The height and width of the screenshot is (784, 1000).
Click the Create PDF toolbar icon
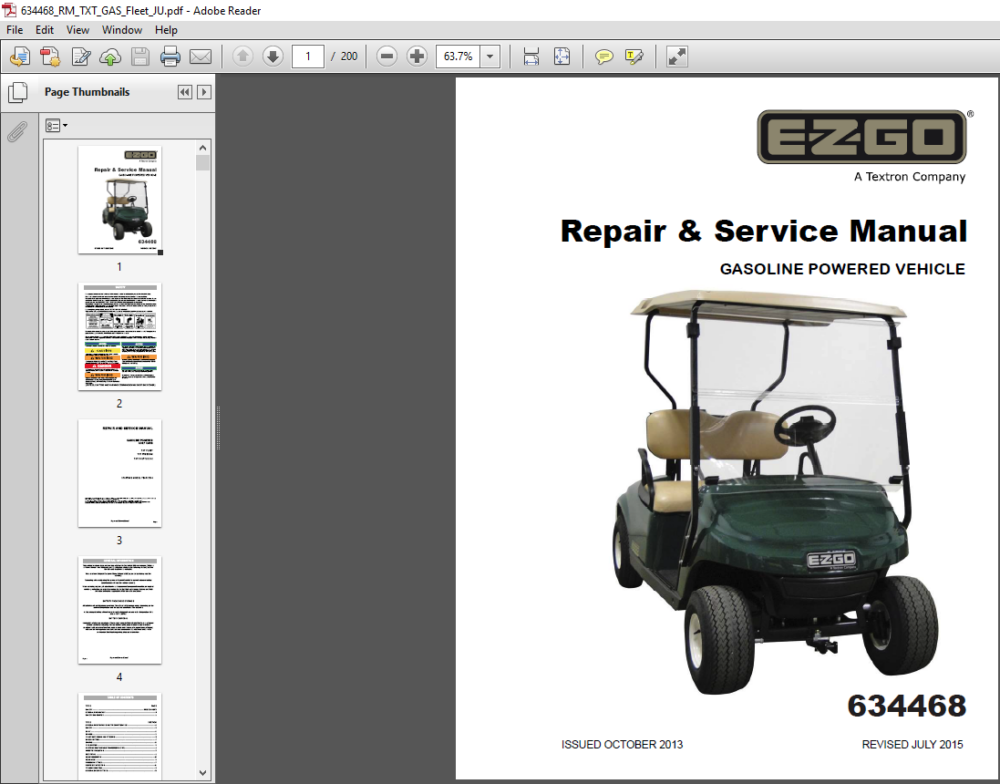coord(50,57)
